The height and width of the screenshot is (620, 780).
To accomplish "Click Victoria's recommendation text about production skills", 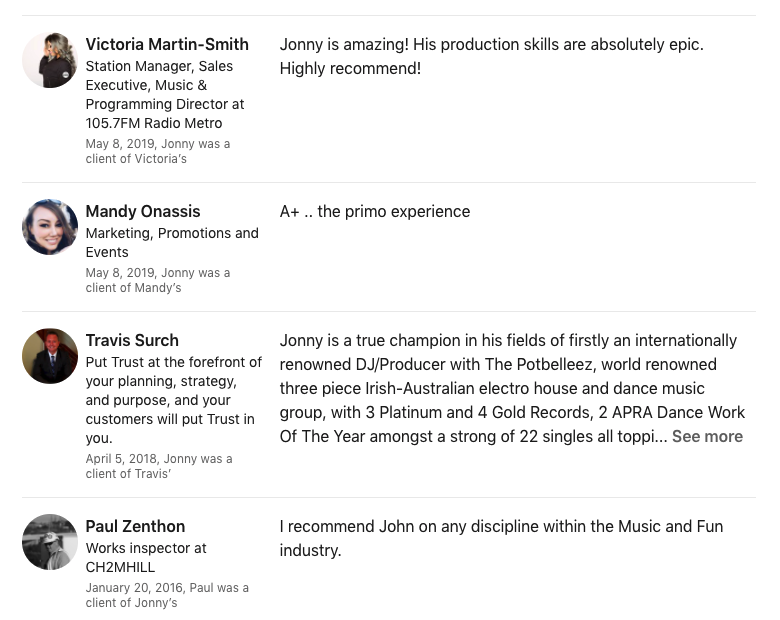I will coord(491,56).
